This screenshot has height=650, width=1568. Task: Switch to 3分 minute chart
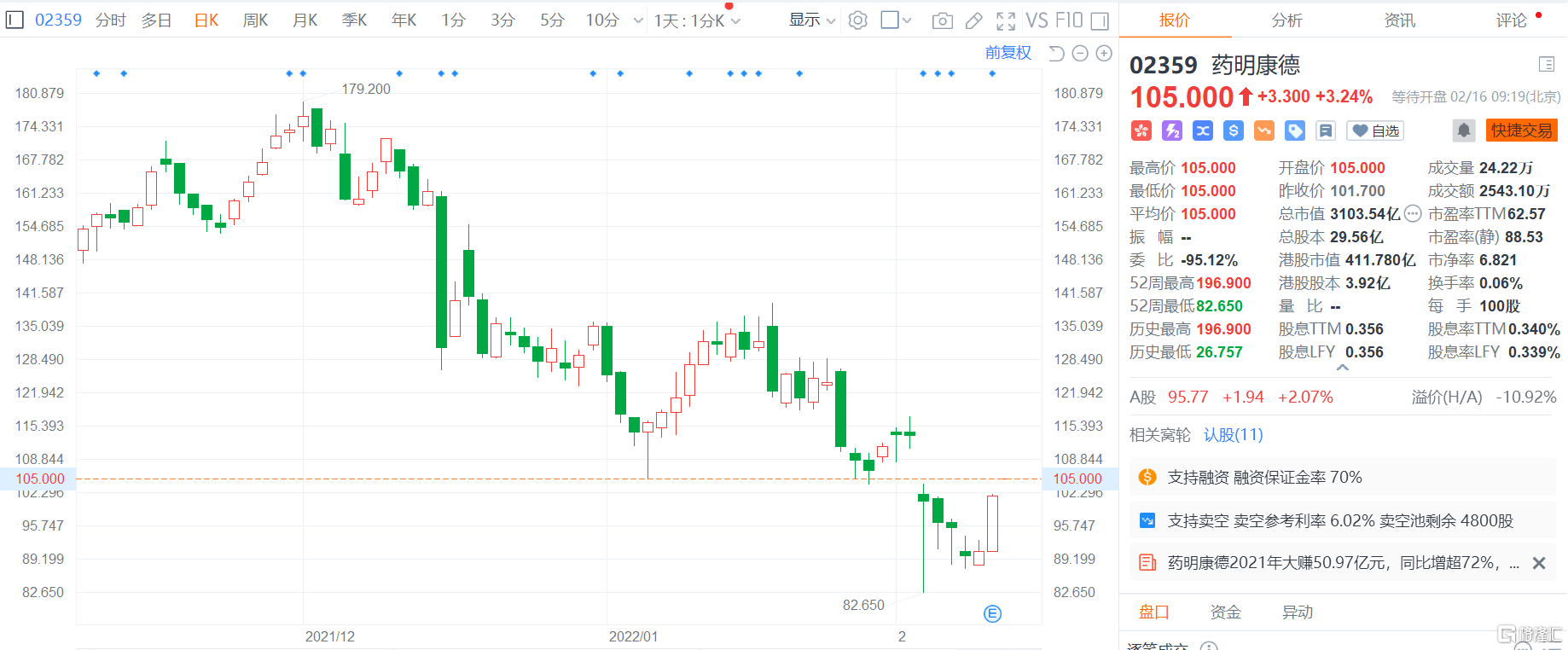pyautogui.click(x=503, y=20)
